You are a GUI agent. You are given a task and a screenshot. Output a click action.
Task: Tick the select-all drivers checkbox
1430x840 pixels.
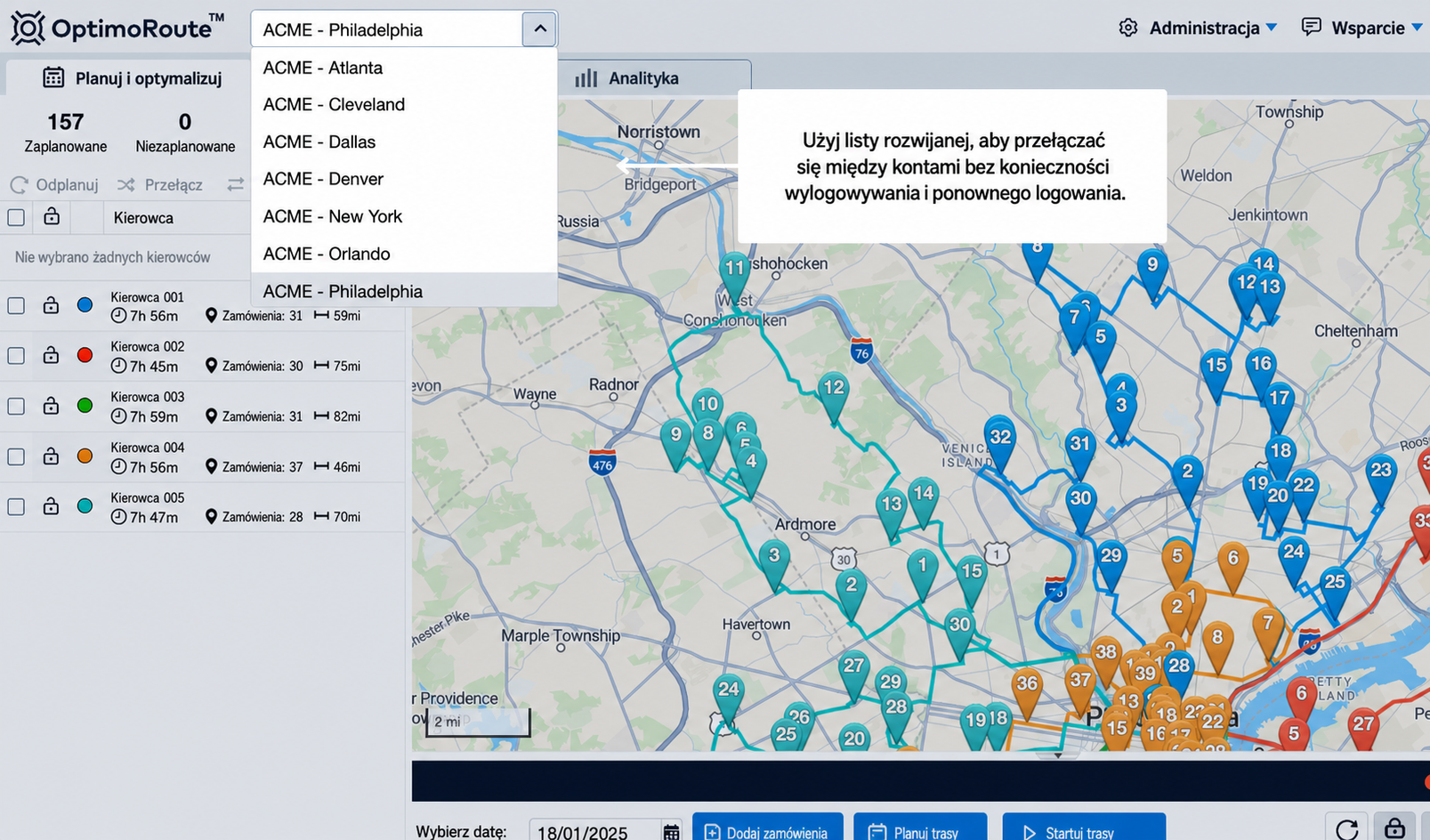tap(16, 217)
